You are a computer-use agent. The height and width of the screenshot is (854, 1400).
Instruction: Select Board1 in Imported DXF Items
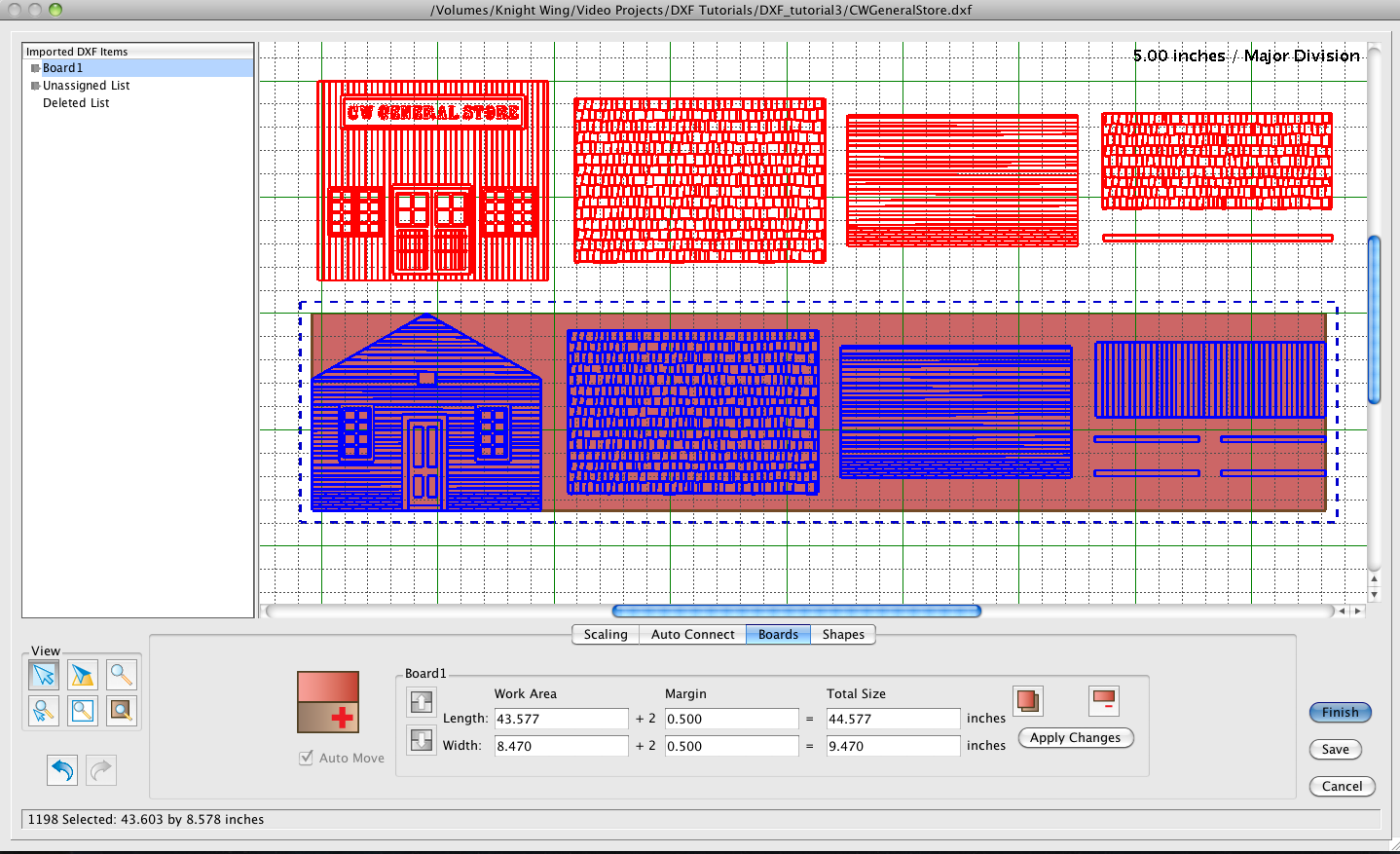tap(62, 68)
